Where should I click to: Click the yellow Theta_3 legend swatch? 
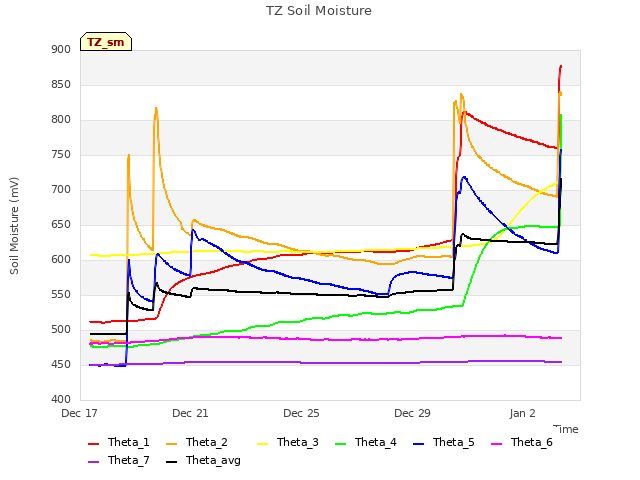262,444
